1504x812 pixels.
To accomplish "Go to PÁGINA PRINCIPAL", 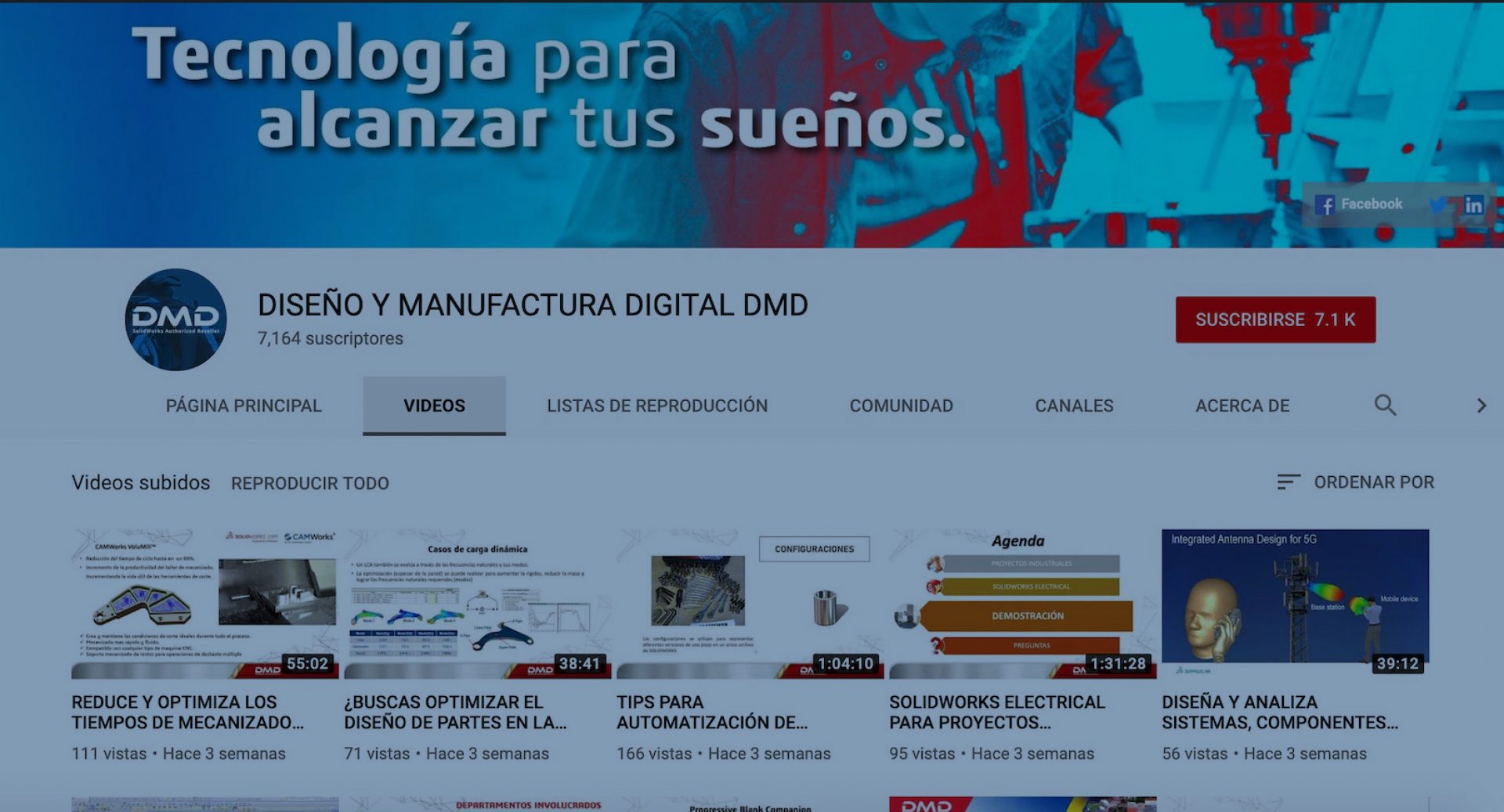I will pyautogui.click(x=243, y=406).
